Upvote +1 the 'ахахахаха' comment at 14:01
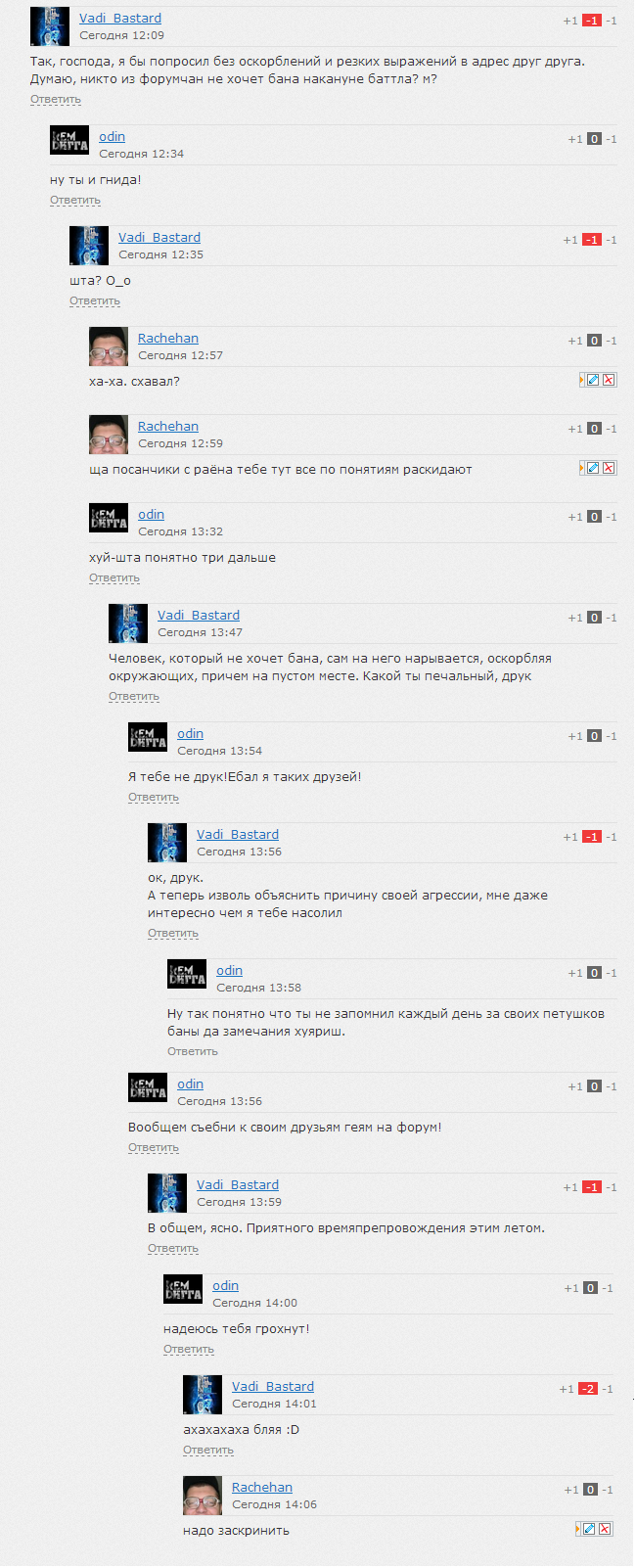This screenshot has height=1568, width=636. [567, 1389]
